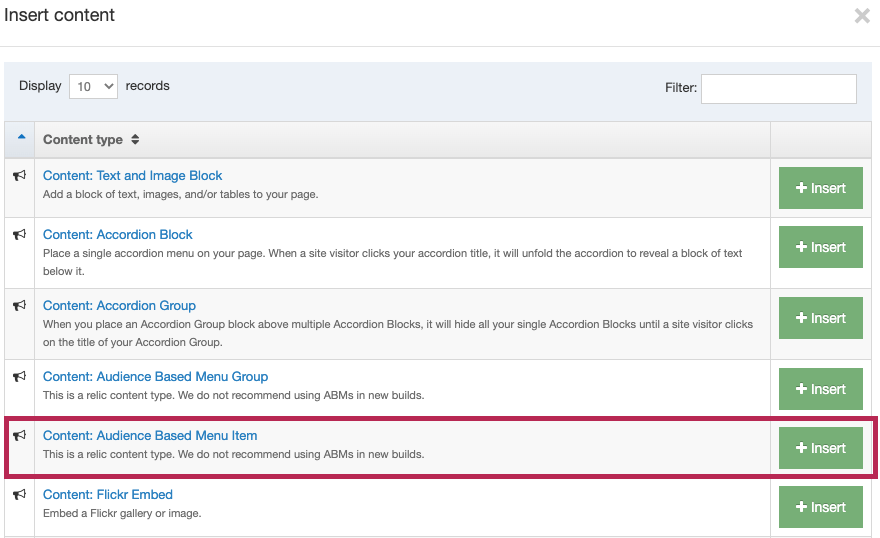Open Content: Audience Based Menu Item link
880x538 pixels.
pos(150,436)
